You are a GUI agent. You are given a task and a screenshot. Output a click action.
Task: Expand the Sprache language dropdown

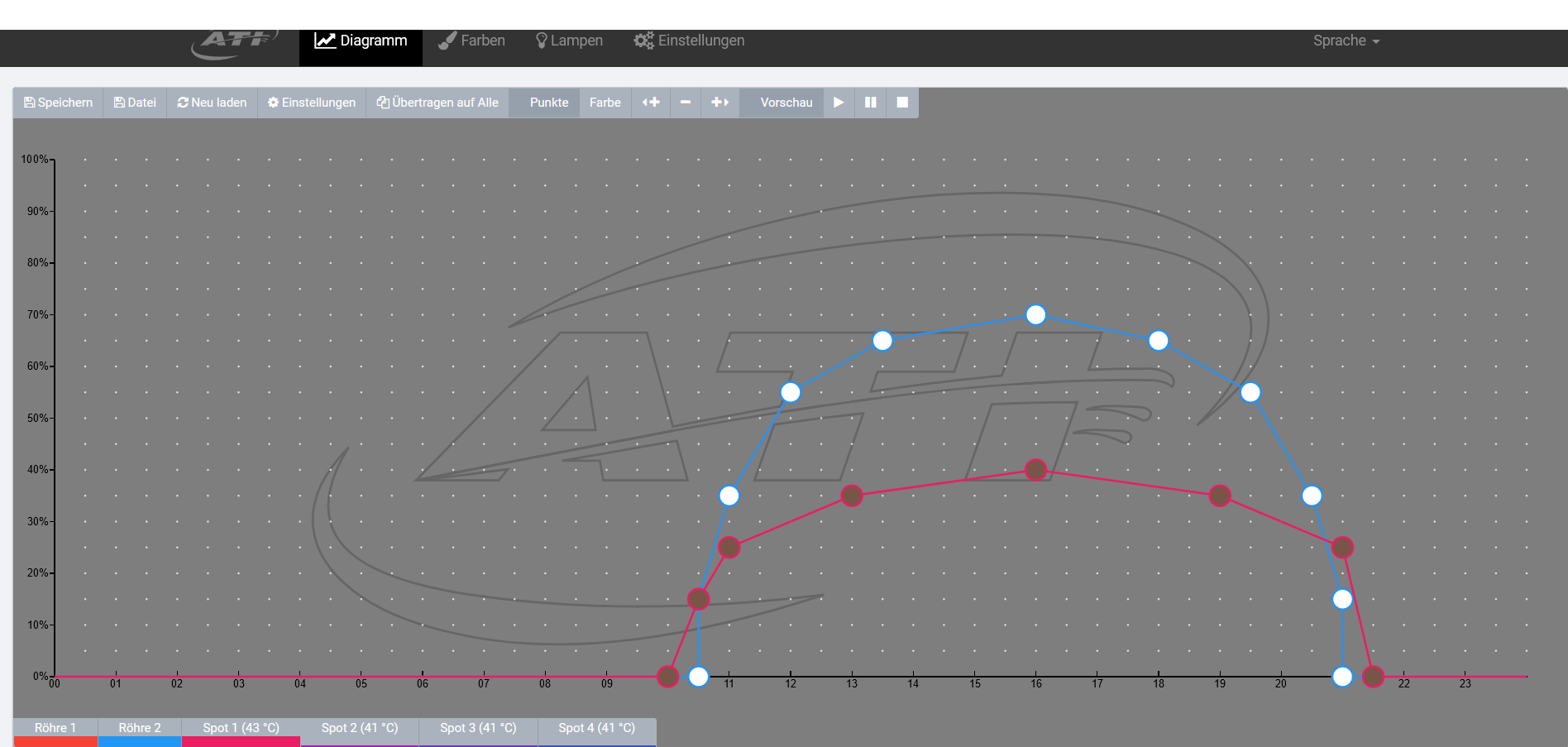[x=1346, y=41]
